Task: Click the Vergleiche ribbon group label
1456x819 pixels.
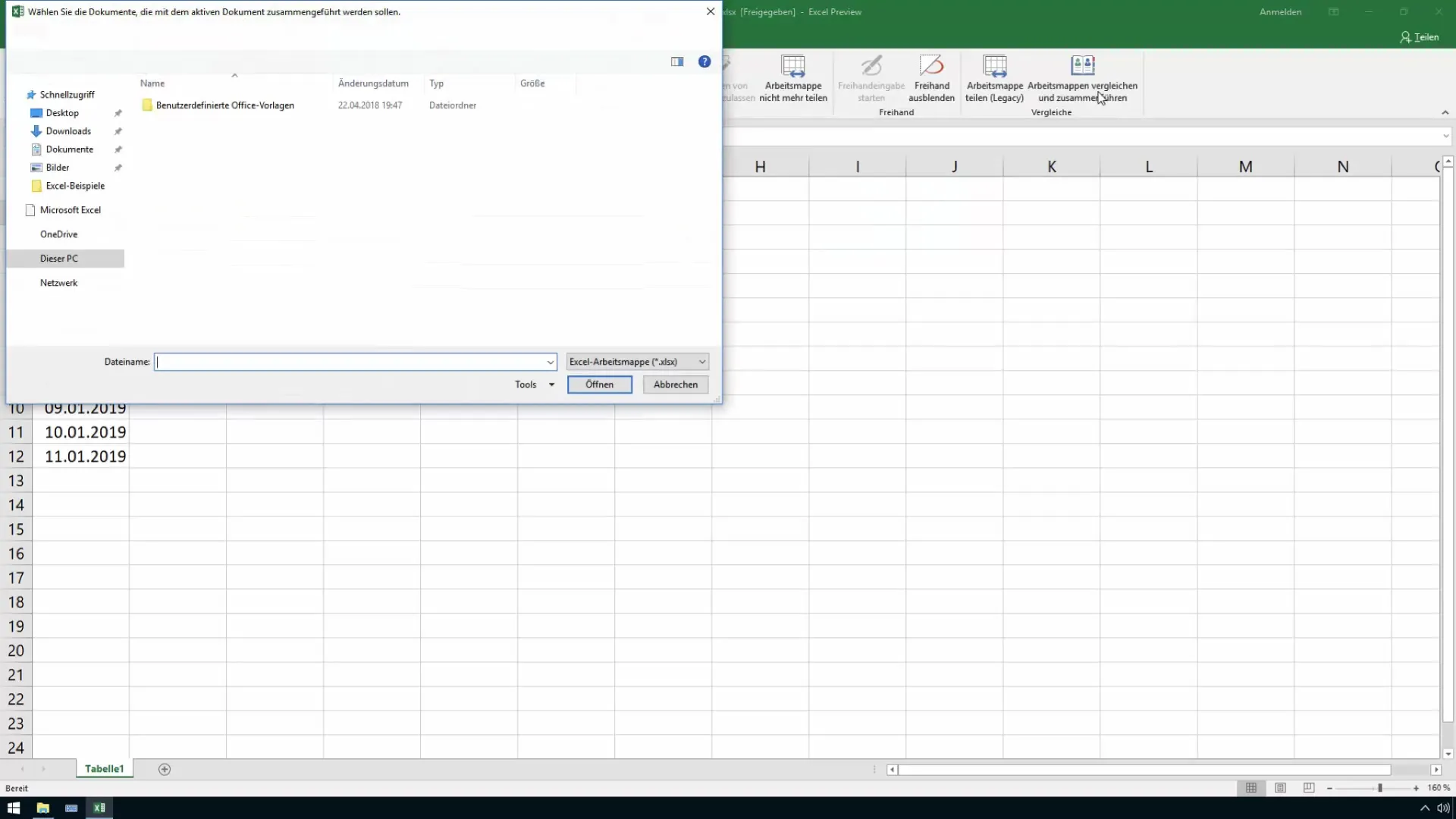Action: 1051,112
